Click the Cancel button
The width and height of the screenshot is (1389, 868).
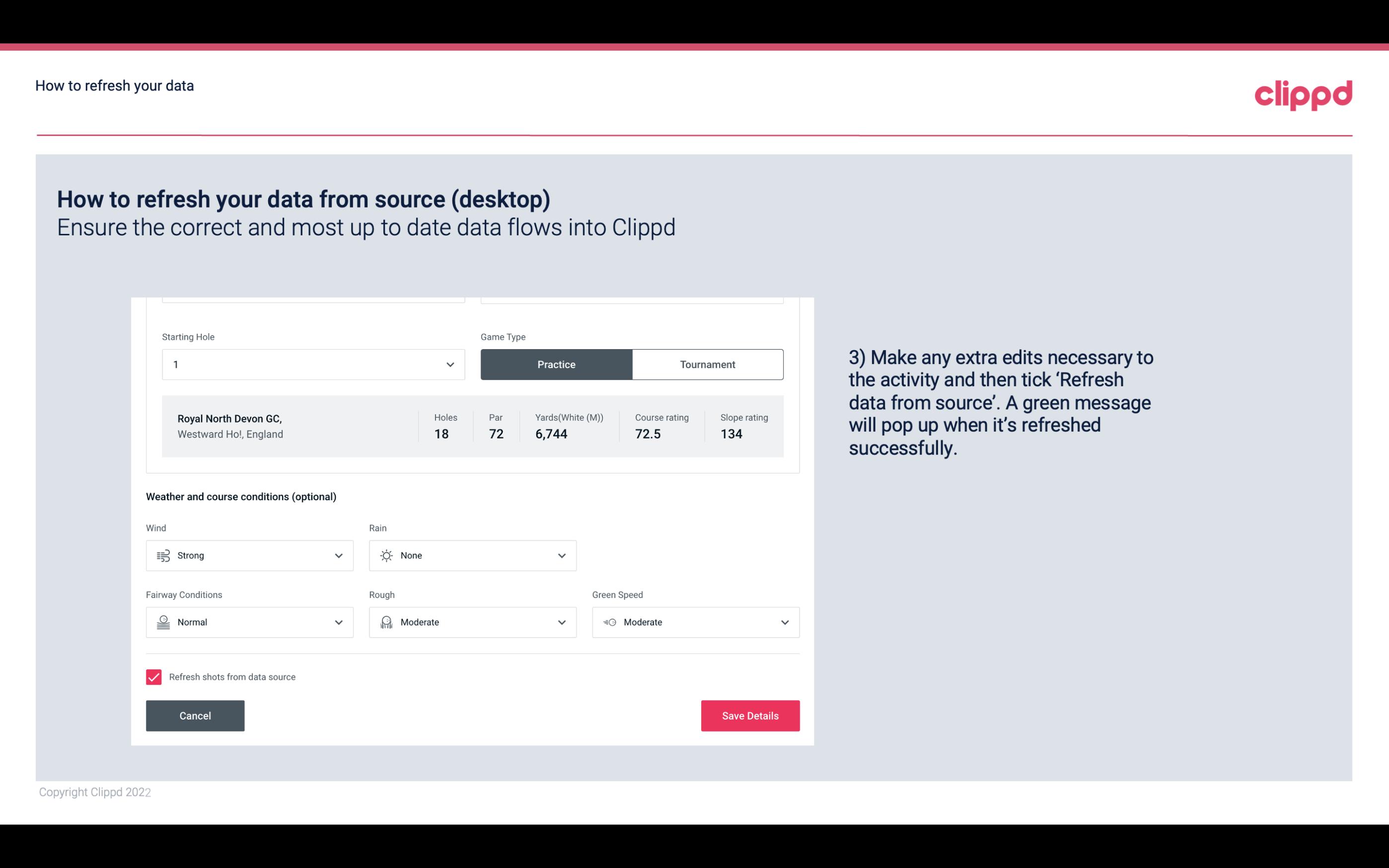pos(194,715)
